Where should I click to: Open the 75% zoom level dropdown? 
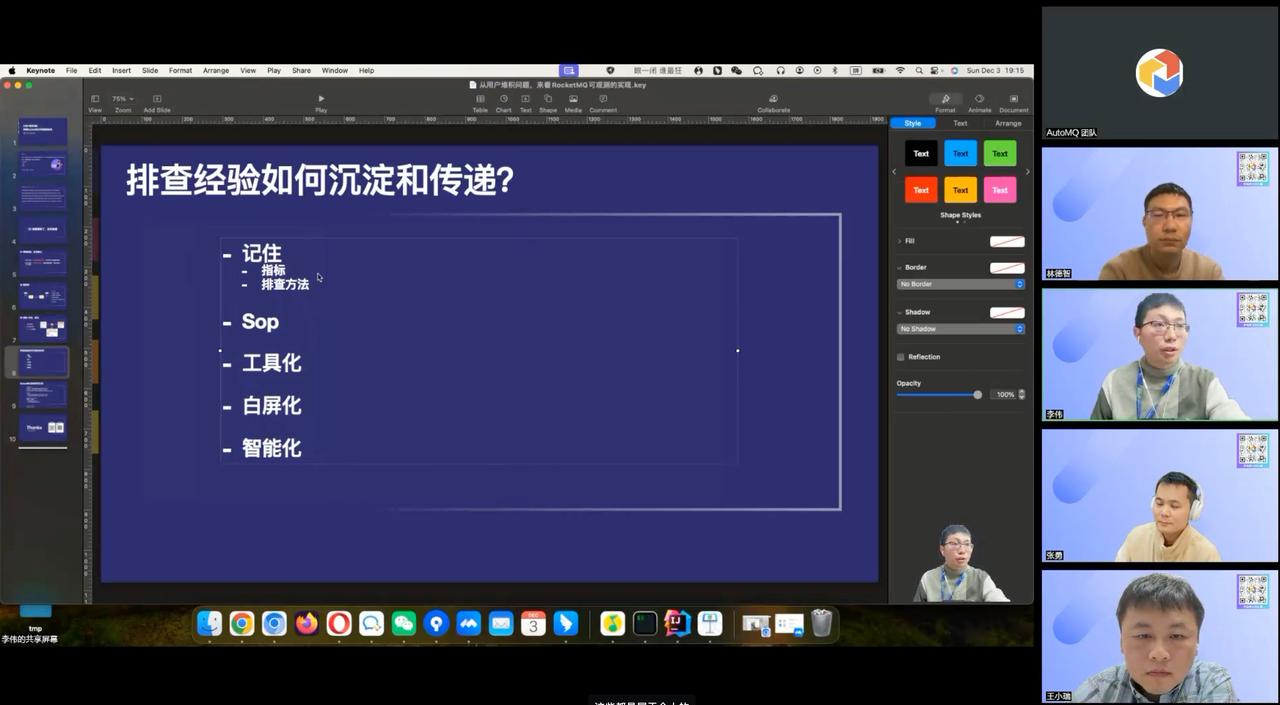pos(122,99)
